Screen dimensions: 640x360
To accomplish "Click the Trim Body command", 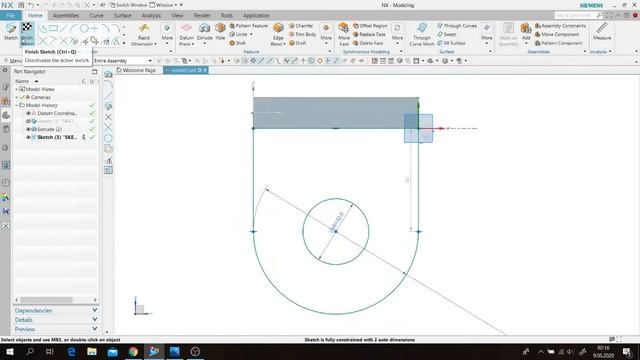I will (302, 34).
